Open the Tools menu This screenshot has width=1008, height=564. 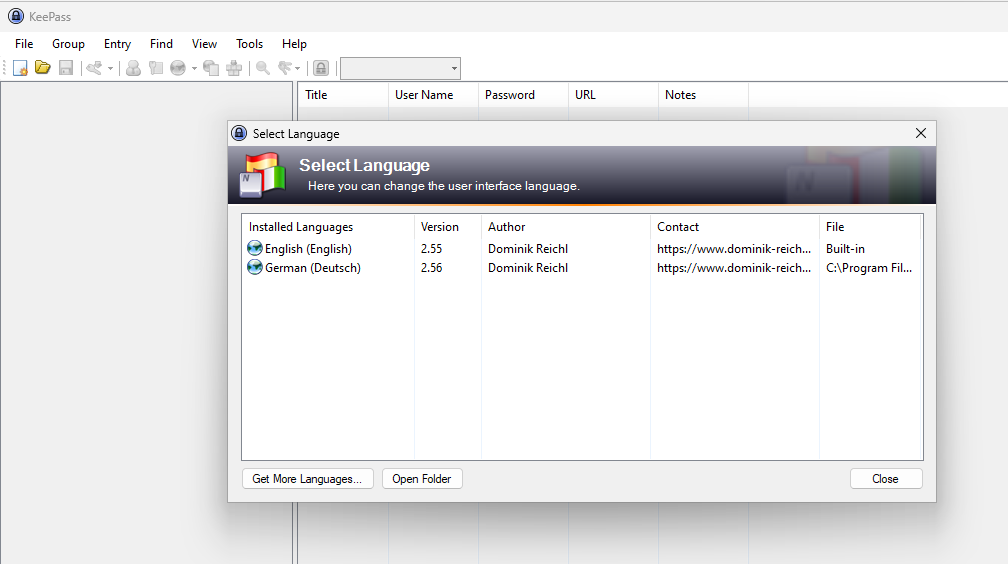249,44
